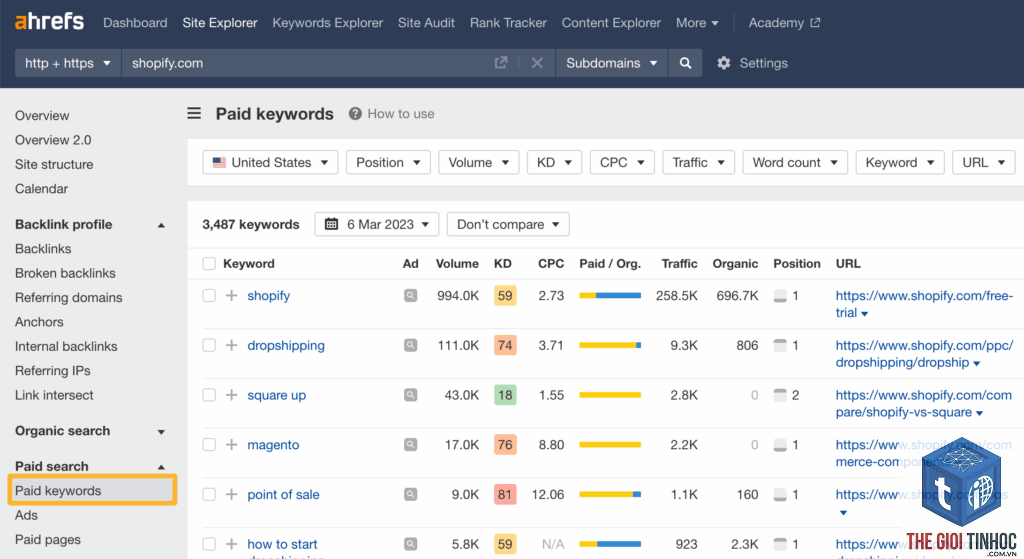Check the dropshipping row checkbox
This screenshot has width=1024, height=559.
pos(209,345)
